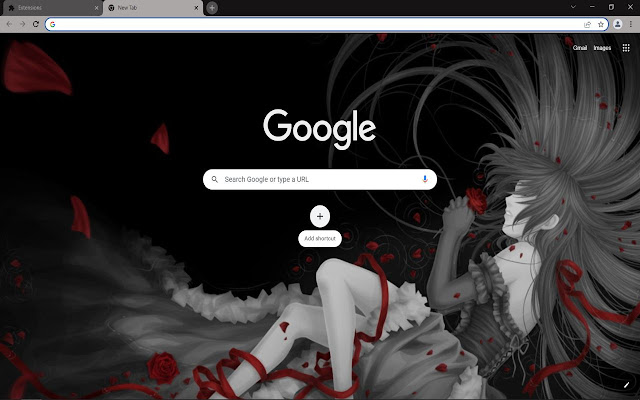Share this page icon in address bar
Screen dimensions: 640x400
587,24
